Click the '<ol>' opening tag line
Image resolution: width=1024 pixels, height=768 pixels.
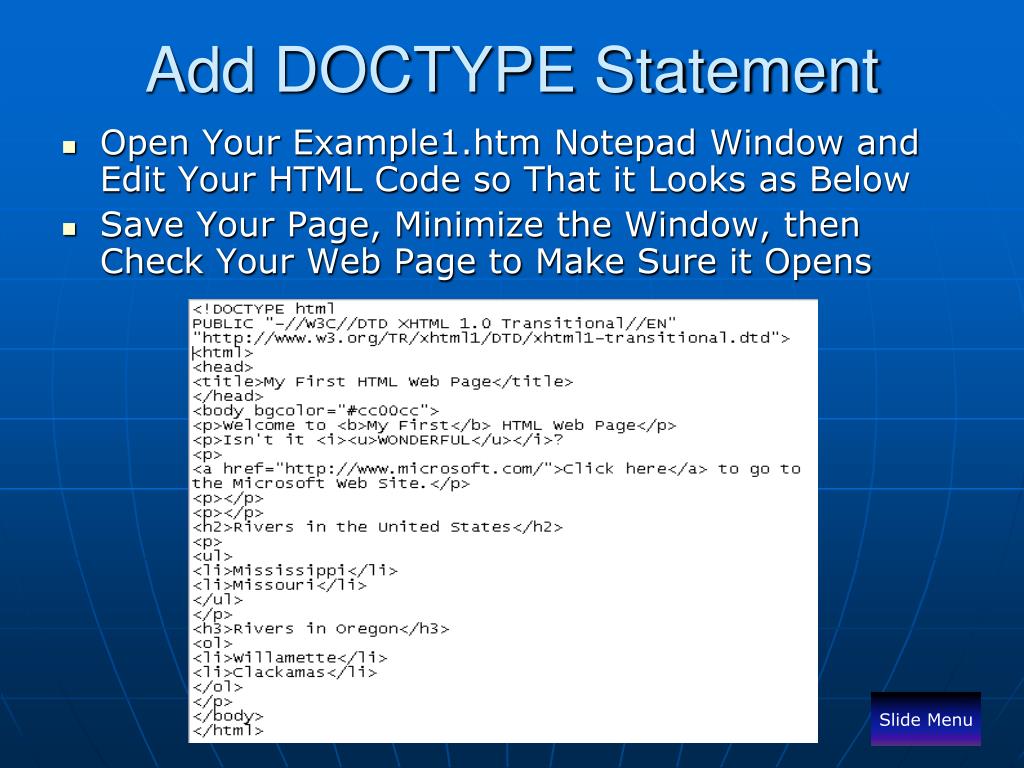pos(212,643)
